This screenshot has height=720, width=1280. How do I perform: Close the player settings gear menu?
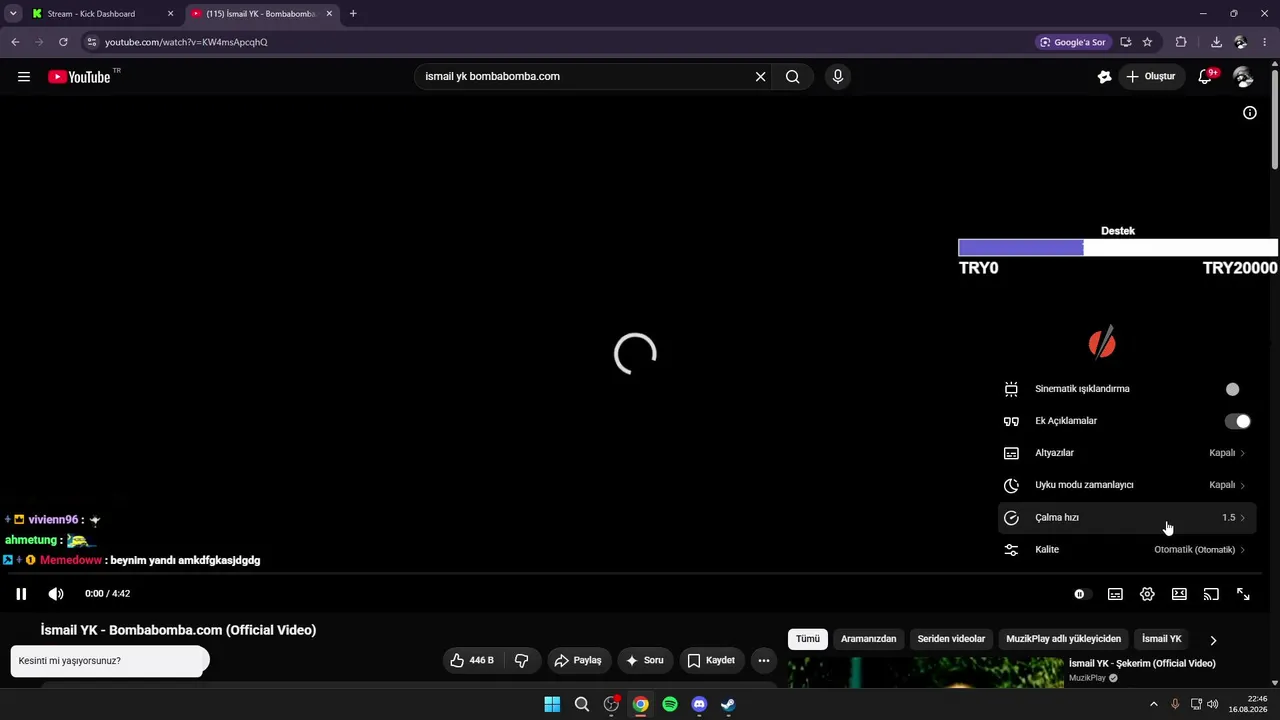coord(1147,594)
